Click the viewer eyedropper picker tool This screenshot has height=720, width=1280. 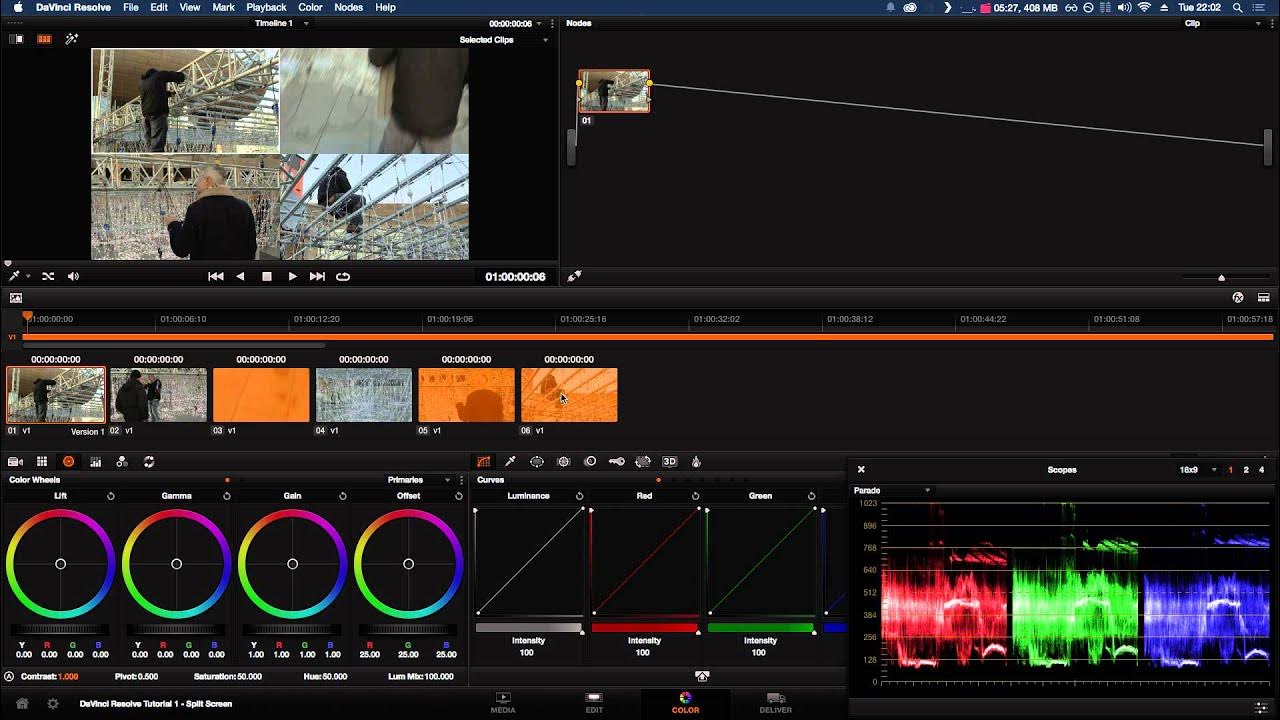(14, 276)
